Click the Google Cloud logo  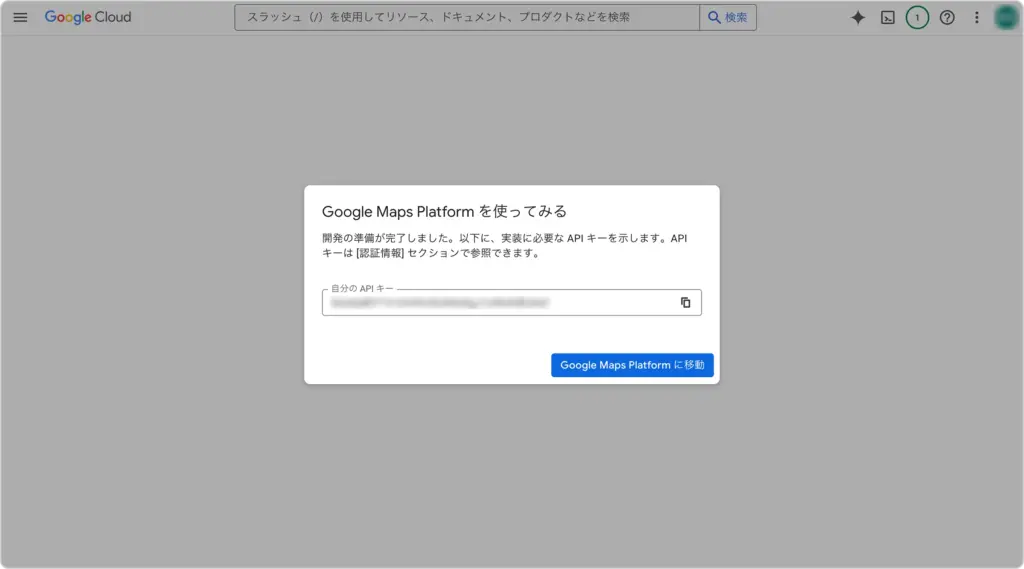88,17
